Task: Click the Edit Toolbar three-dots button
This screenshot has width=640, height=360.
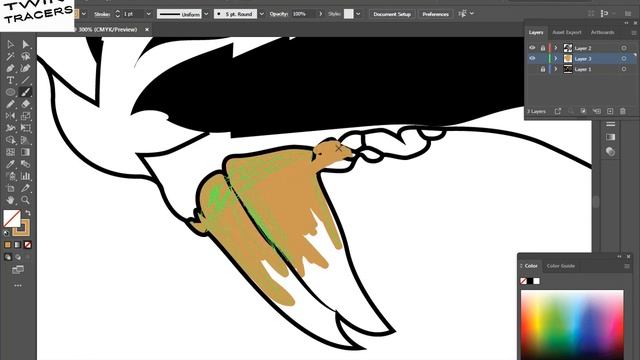Action: click(x=18, y=285)
